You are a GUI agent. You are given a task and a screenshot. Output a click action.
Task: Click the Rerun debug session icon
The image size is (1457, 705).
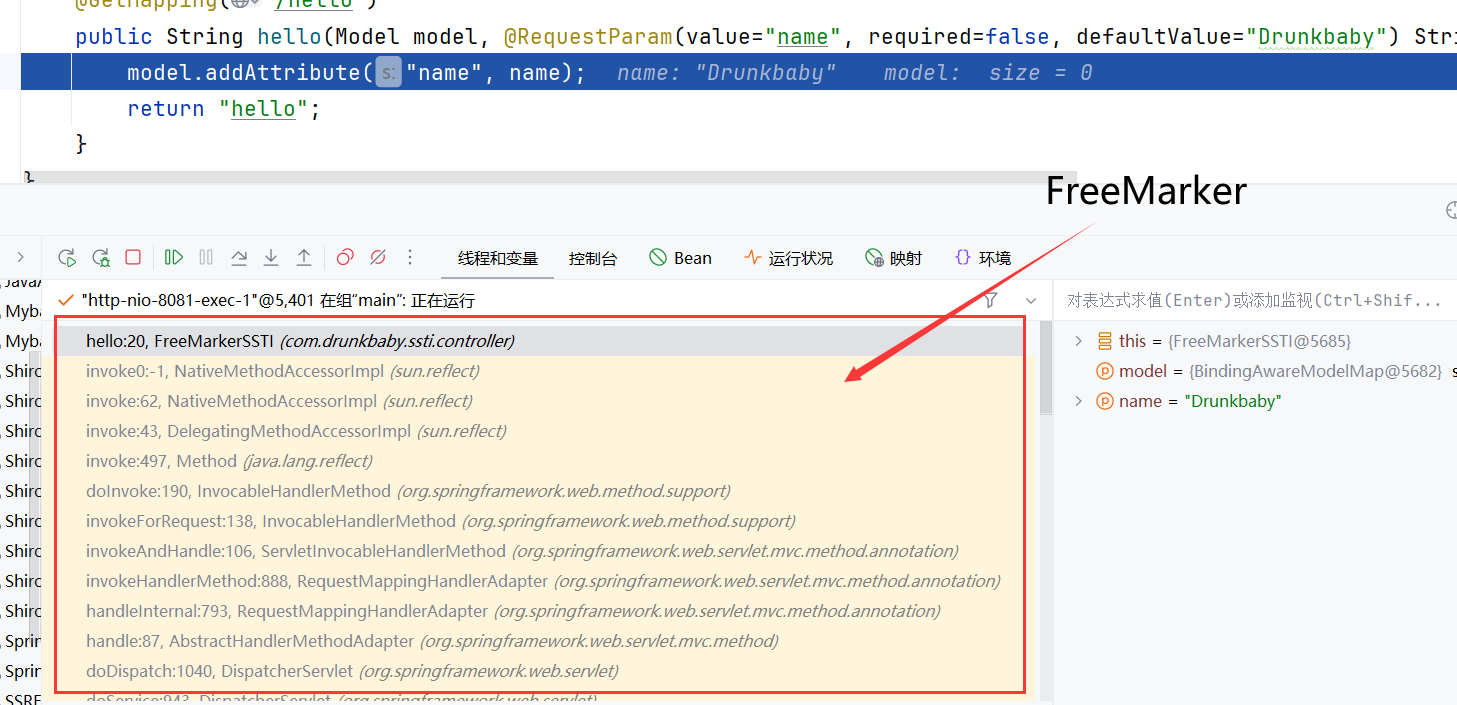pyautogui.click(x=67, y=258)
